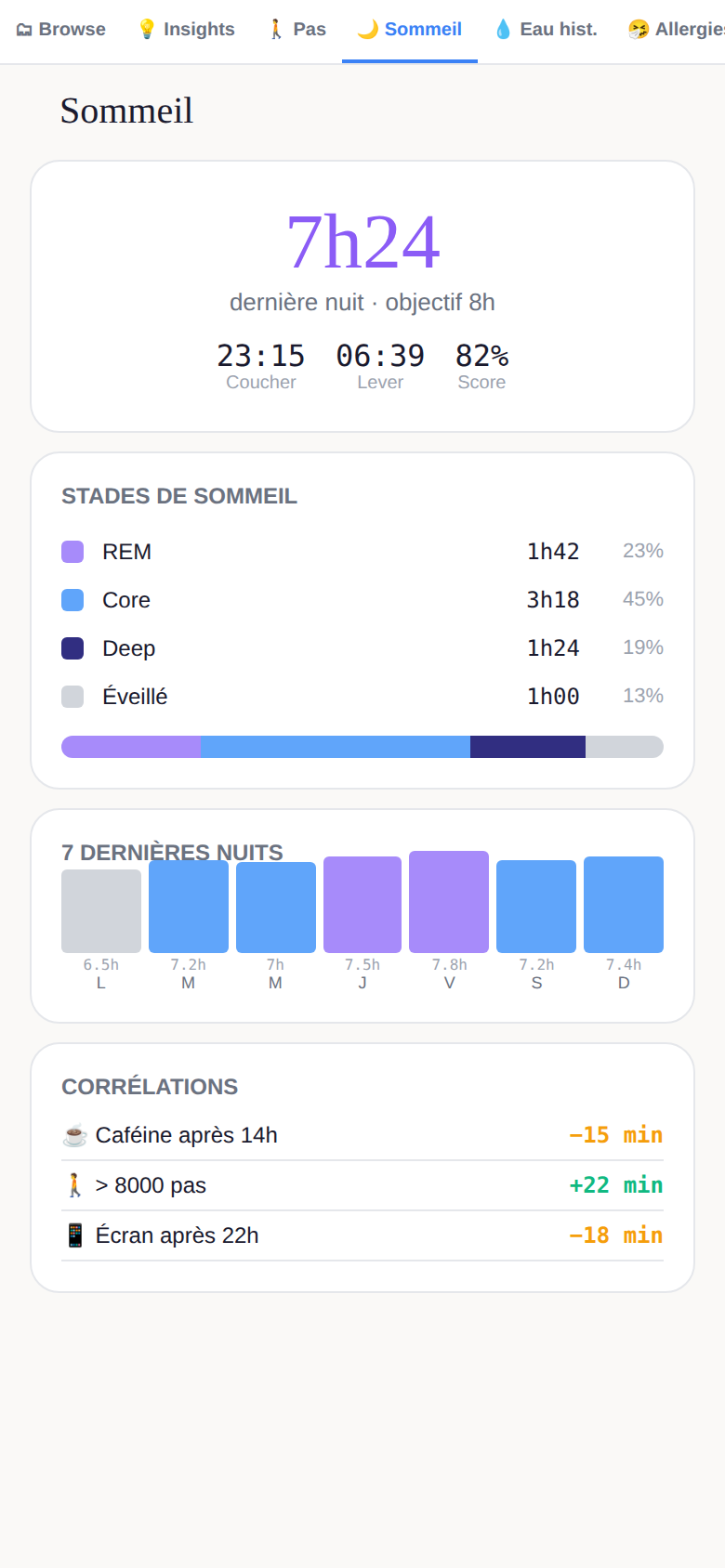725x1568 pixels.
Task: Click the walking person icon beside 8000 pas
Action: pyautogui.click(x=75, y=1185)
